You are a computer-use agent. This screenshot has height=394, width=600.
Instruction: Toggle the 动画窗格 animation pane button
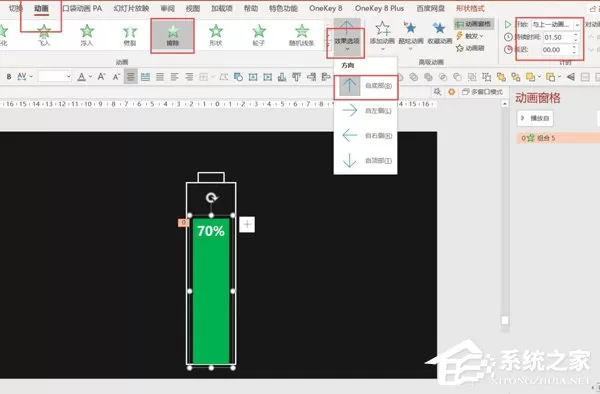pos(474,24)
